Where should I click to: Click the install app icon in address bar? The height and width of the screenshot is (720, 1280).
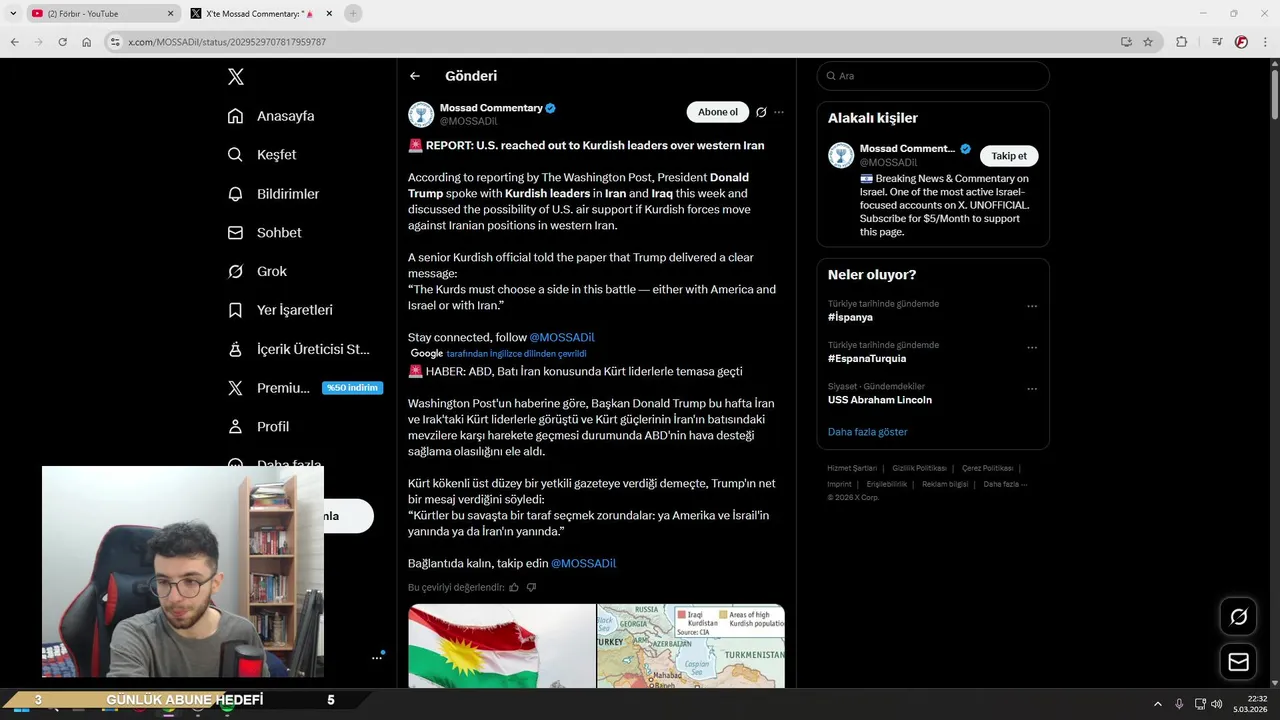(x=1126, y=42)
